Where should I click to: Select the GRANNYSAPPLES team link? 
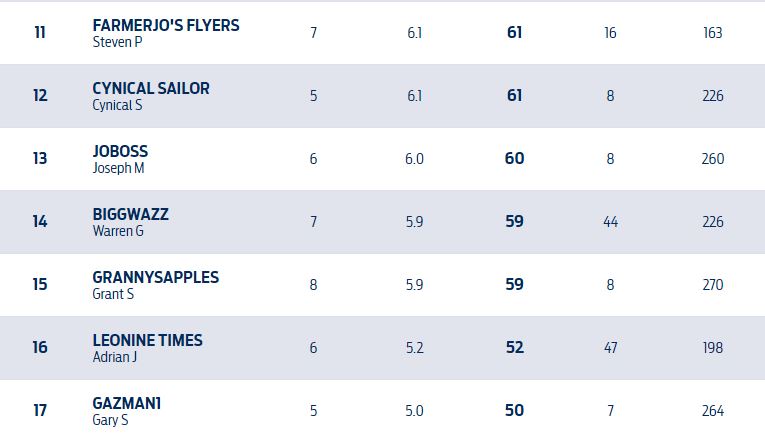[x=155, y=277]
